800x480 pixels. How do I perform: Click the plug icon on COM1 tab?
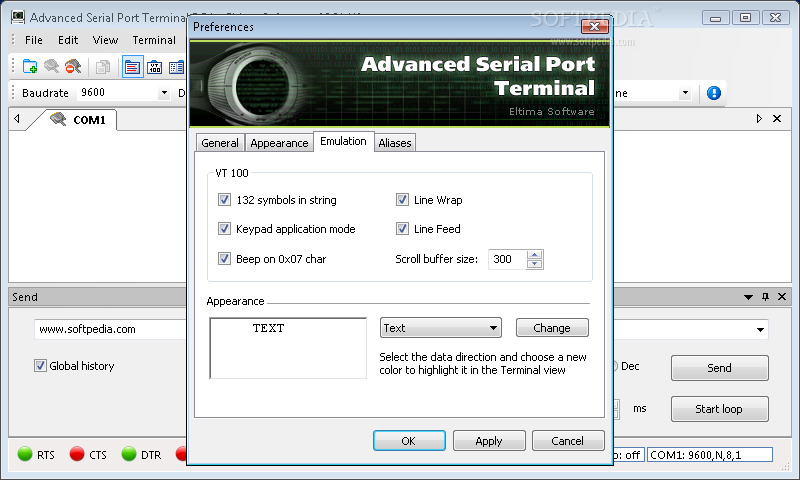pyautogui.click(x=58, y=119)
